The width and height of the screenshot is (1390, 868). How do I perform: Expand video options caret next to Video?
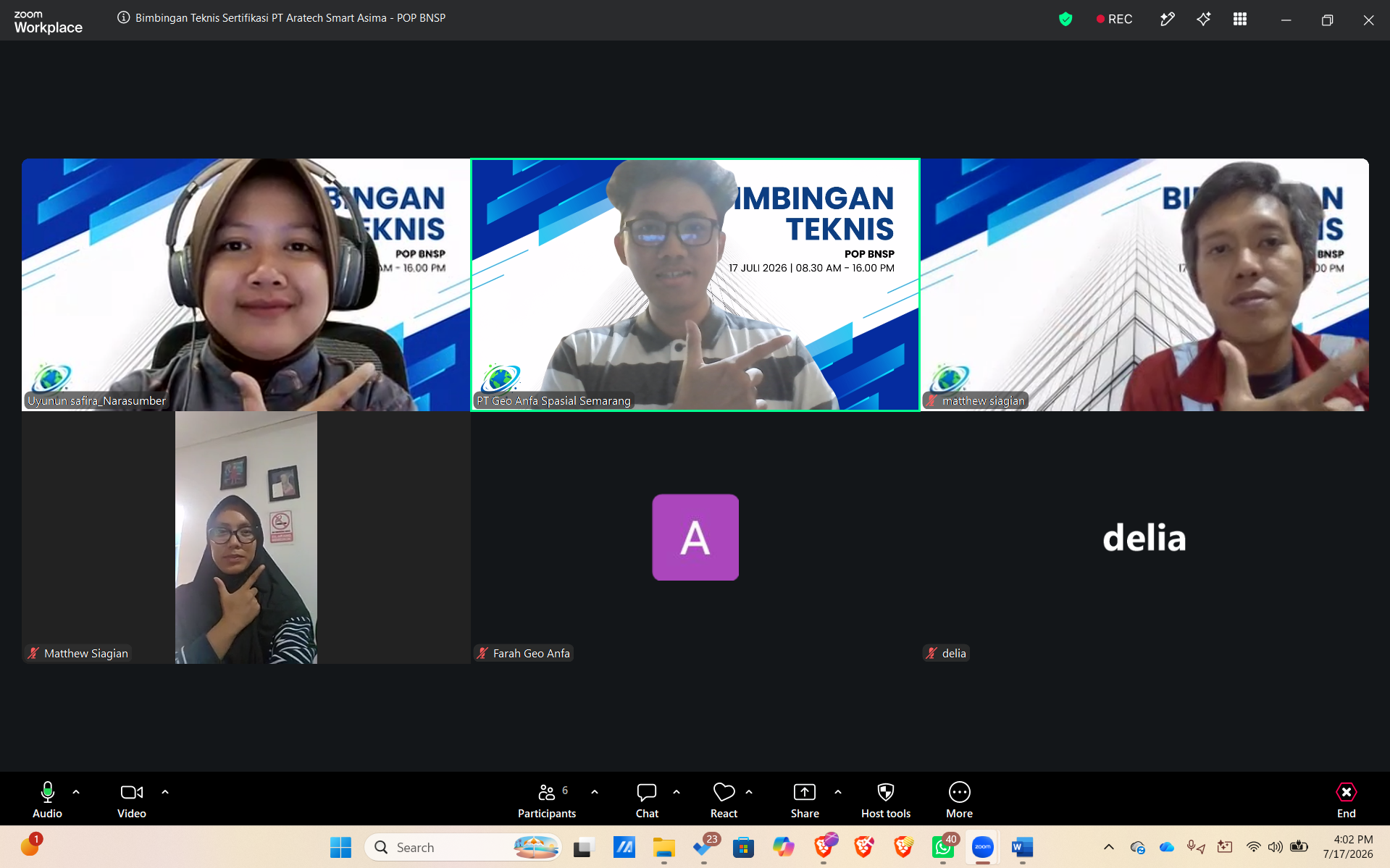tap(165, 792)
